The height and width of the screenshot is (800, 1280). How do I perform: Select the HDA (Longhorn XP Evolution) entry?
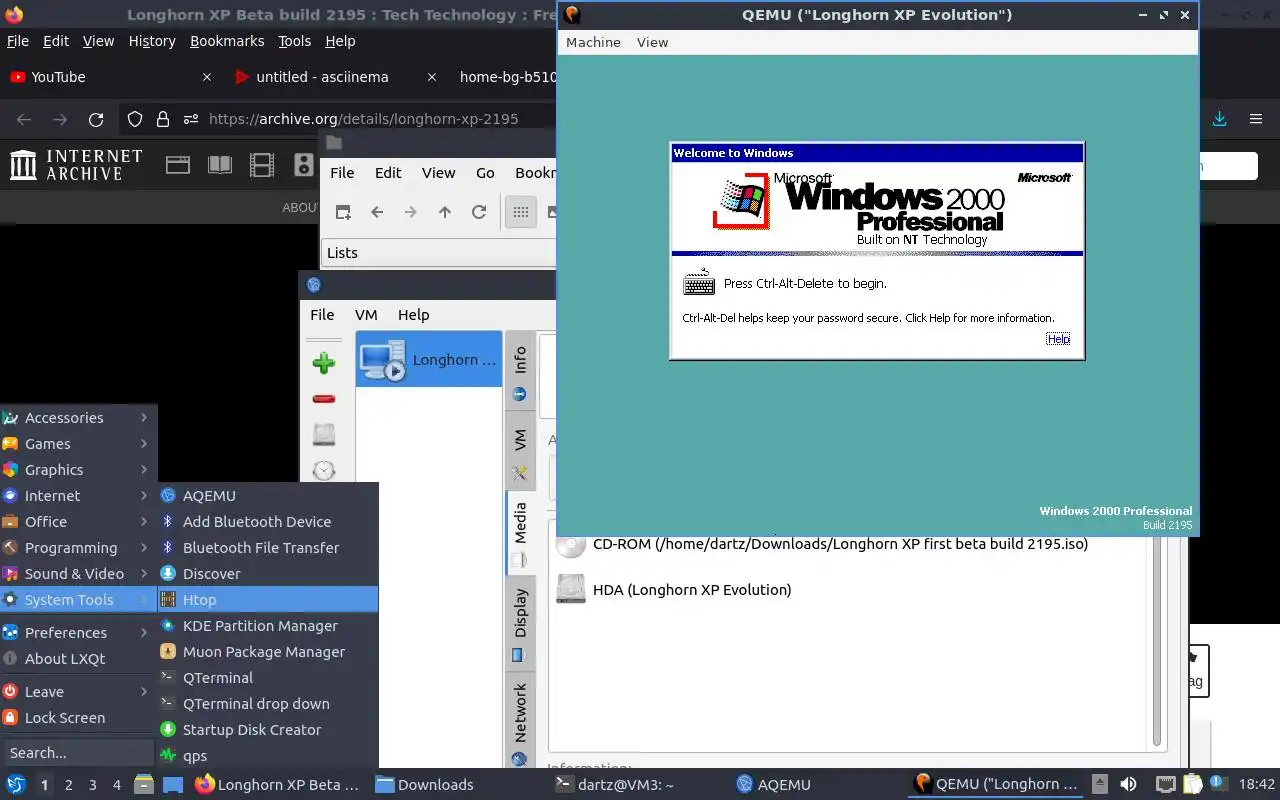[674, 589]
